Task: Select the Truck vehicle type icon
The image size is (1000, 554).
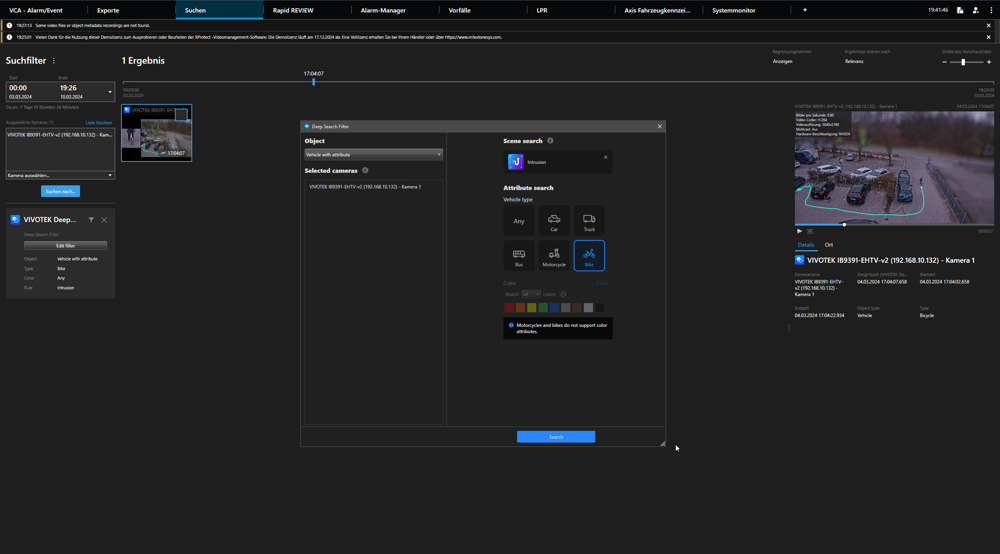Action: [x=589, y=221]
